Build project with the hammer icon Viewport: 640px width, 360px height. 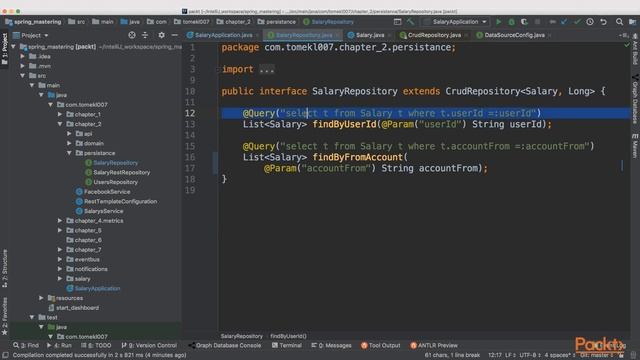coord(410,22)
